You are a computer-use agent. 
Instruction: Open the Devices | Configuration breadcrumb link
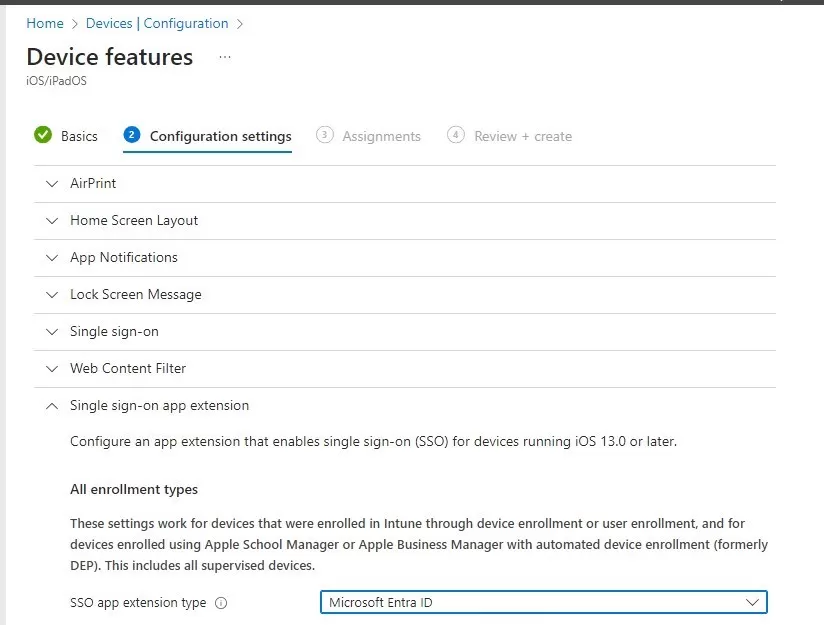point(157,23)
